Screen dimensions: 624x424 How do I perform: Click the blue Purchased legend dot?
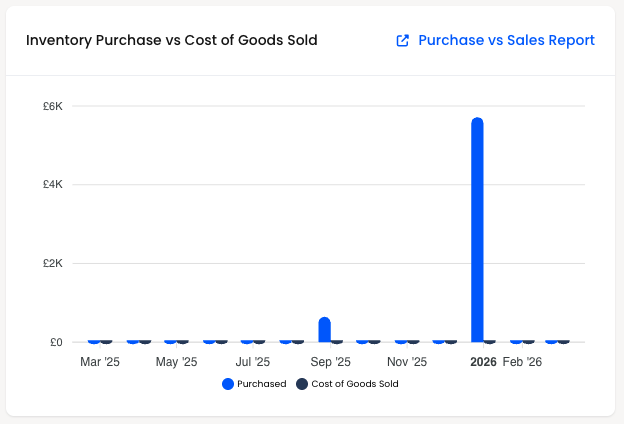(228, 384)
